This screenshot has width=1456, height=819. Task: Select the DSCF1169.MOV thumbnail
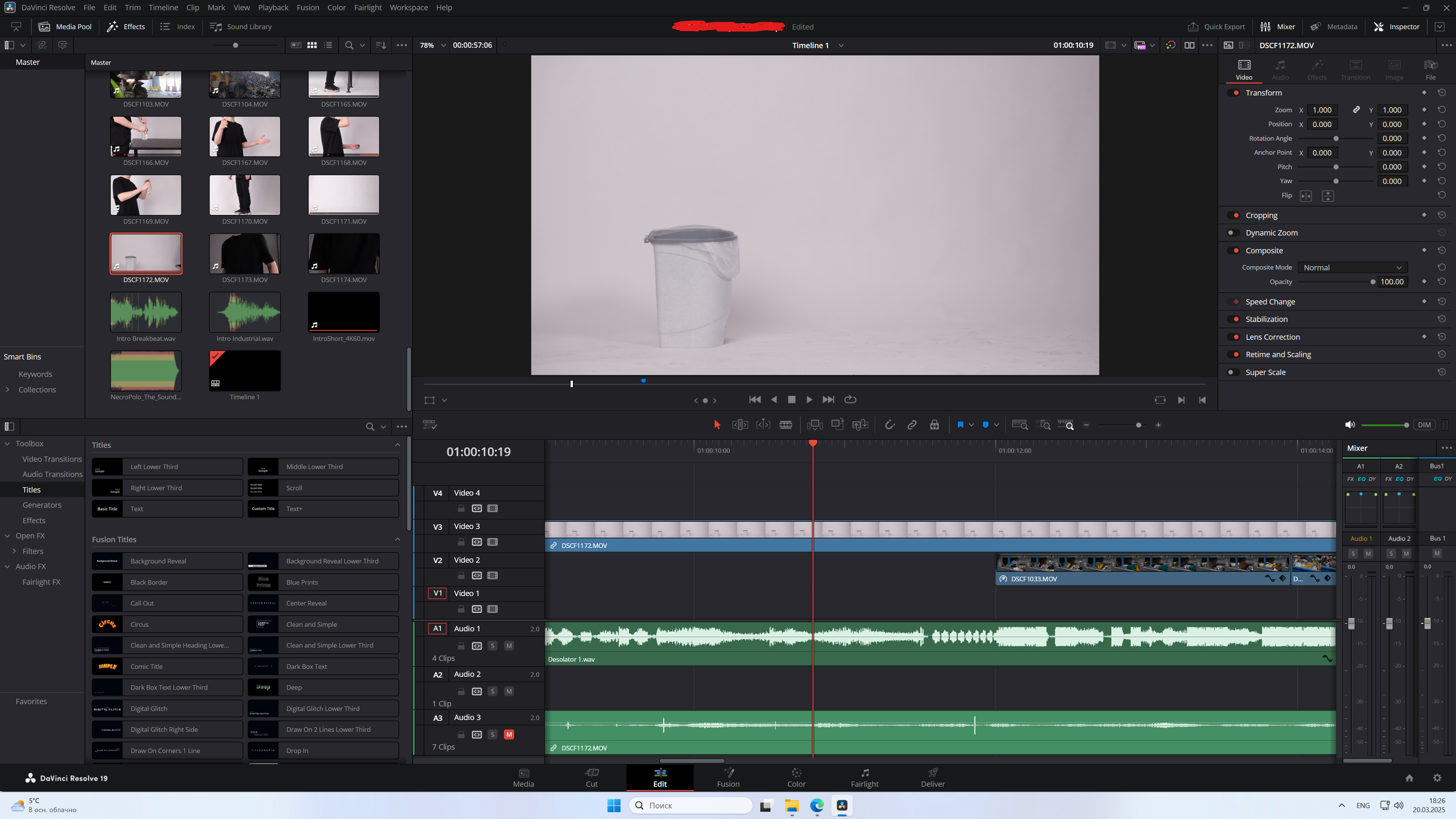click(x=146, y=195)
